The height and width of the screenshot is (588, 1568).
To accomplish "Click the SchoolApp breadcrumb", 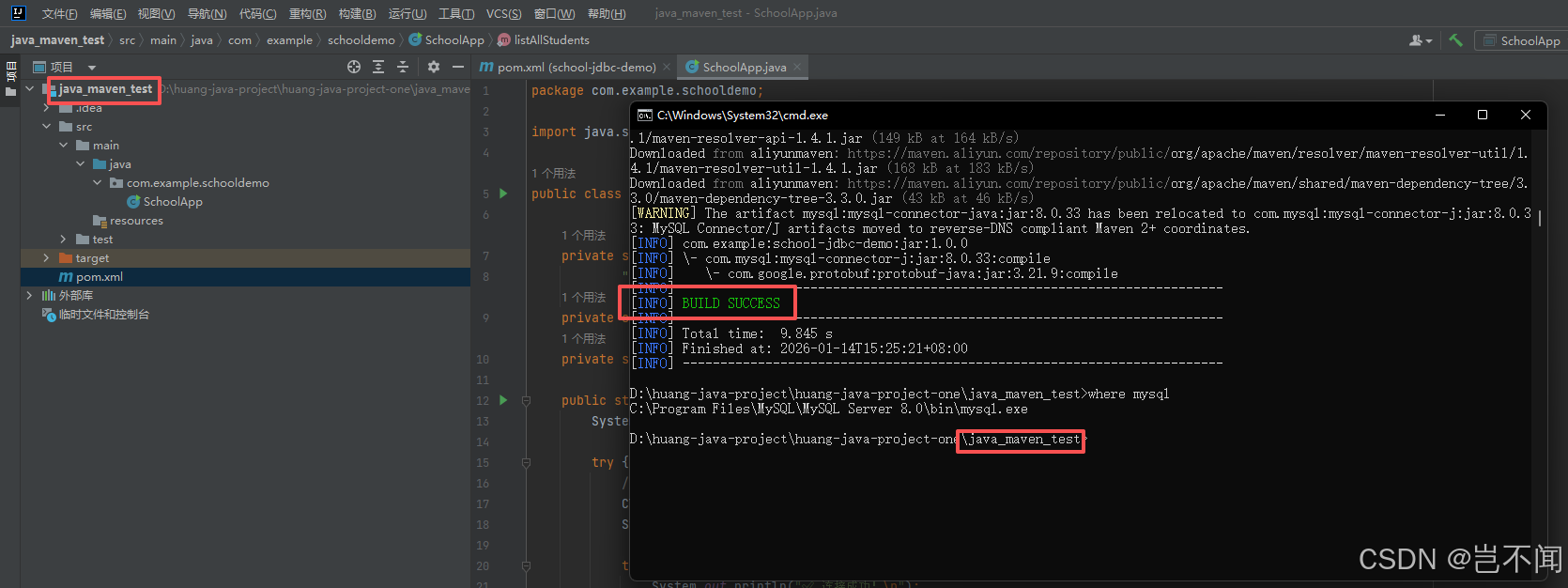I will point(447,40).
